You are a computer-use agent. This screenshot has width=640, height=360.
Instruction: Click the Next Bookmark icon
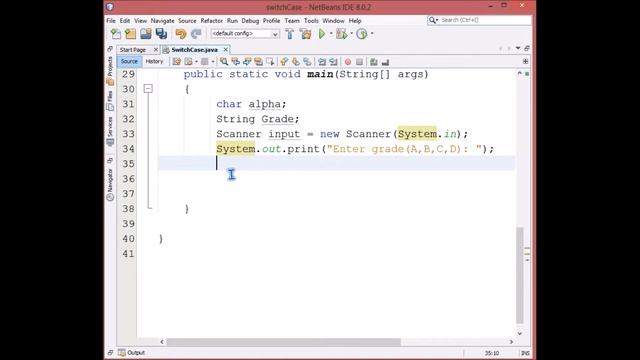coord(296,62)
